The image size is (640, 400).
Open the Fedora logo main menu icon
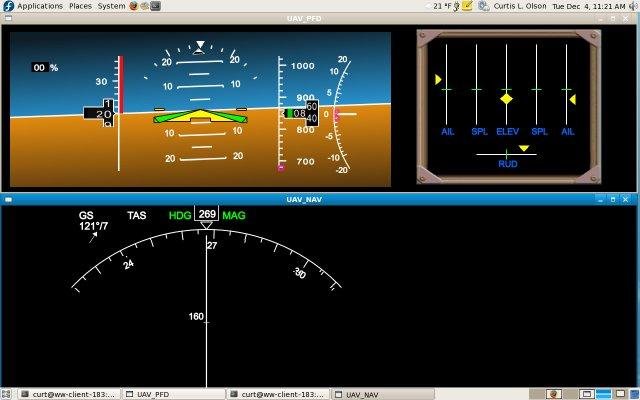tap(8, 6)
